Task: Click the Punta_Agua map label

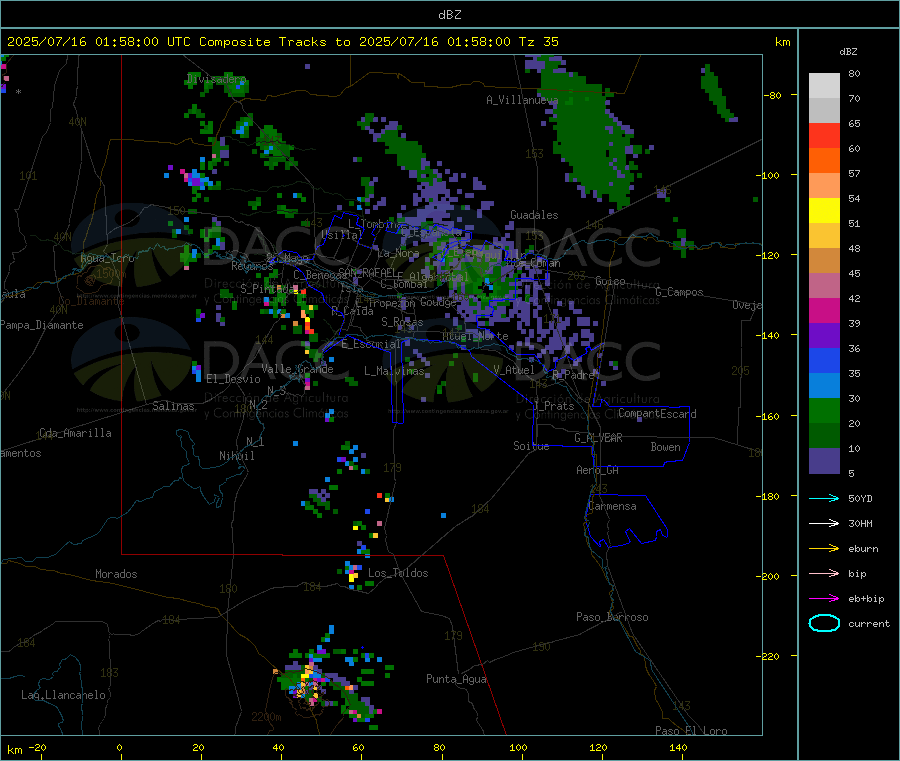Action: 456,679
